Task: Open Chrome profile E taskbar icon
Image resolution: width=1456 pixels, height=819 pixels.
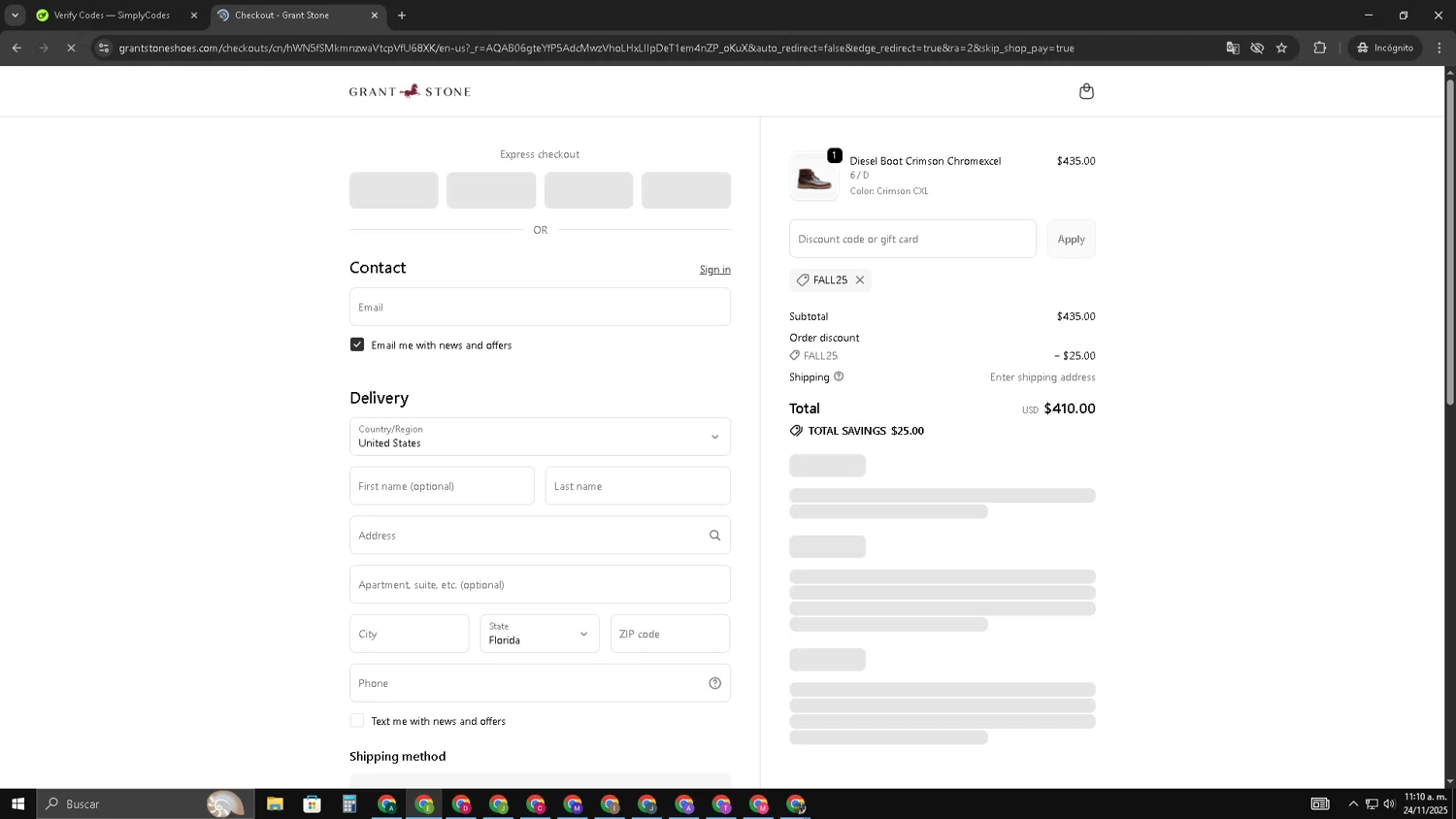Action: 424,803
